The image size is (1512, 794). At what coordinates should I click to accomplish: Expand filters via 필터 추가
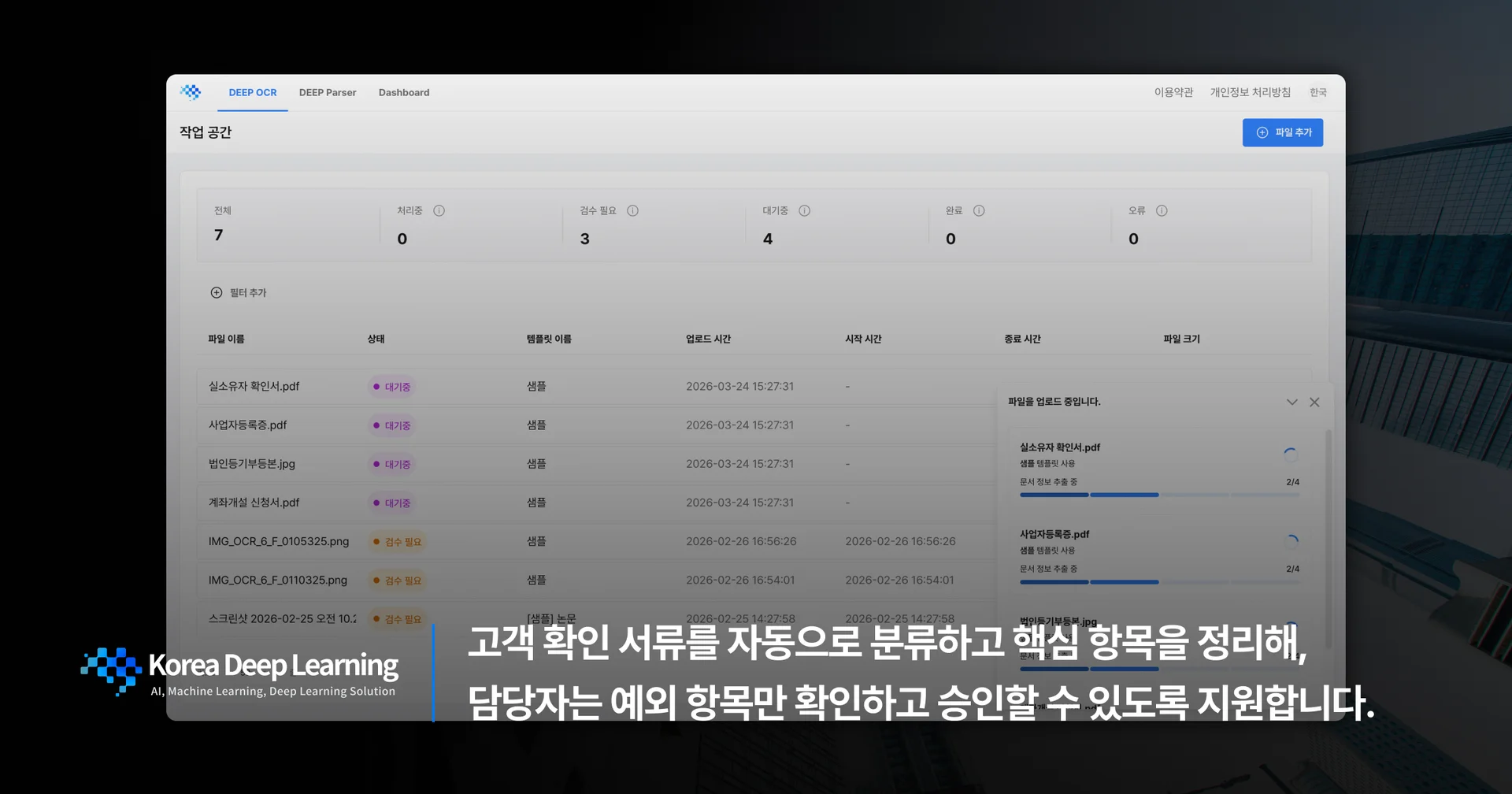(x=239, y=292)
